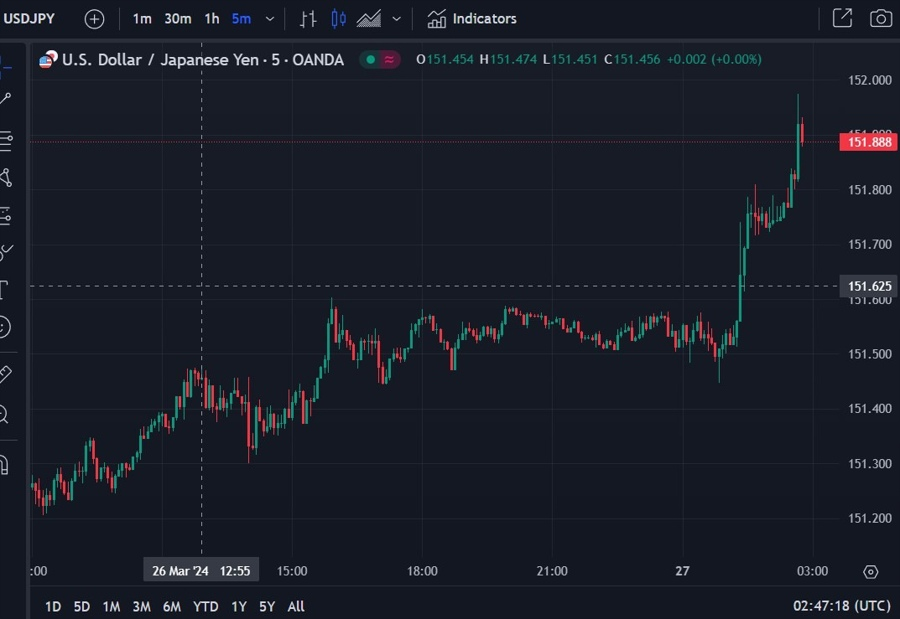This screenshot has height=619, width=900.
Task: Select the zoom in magnifier tool
Action: (x=3, y=413)
